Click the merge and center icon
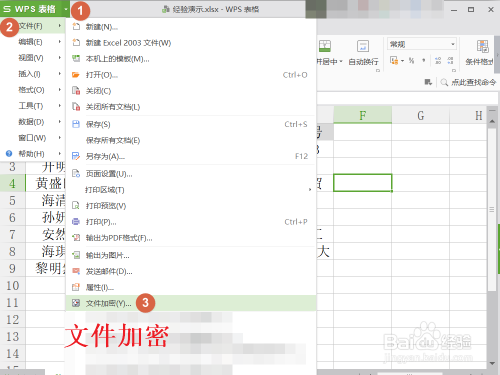The width and height of the screenshot is (500, 375). [325, 46]
